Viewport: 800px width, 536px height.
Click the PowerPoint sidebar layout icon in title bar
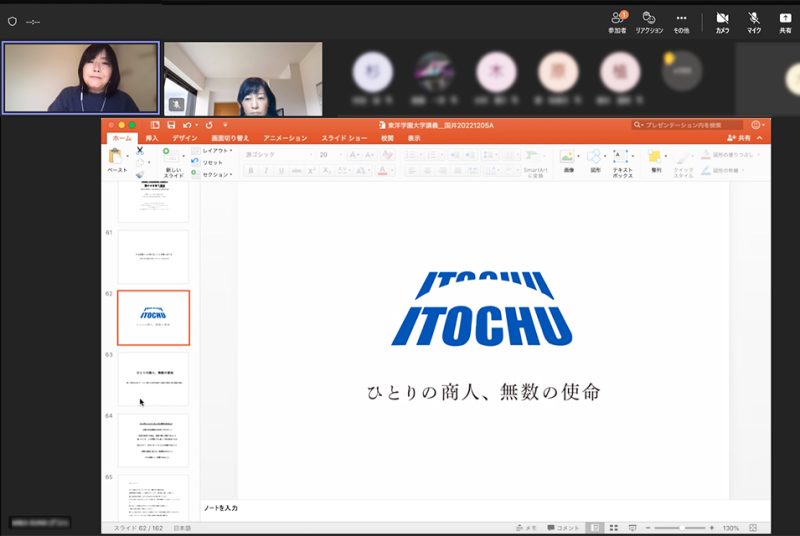[155, 125]
